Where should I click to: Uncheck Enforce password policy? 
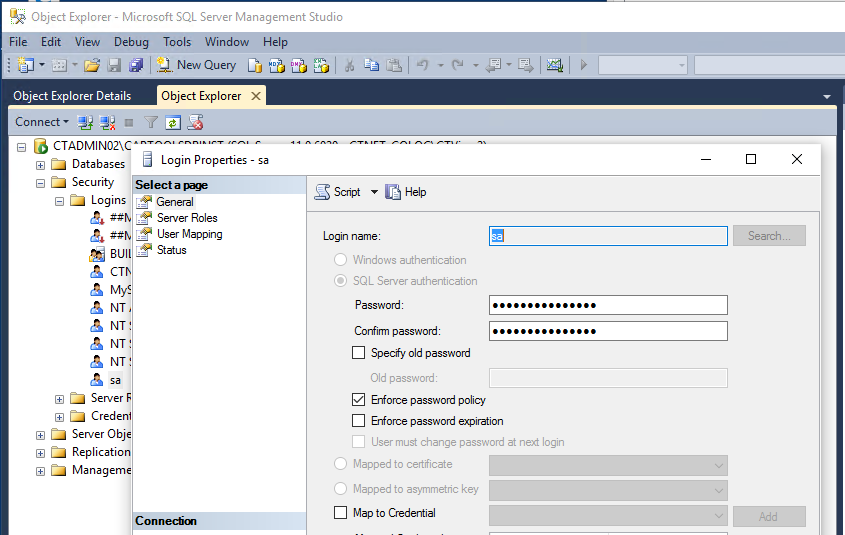point(358,400)
